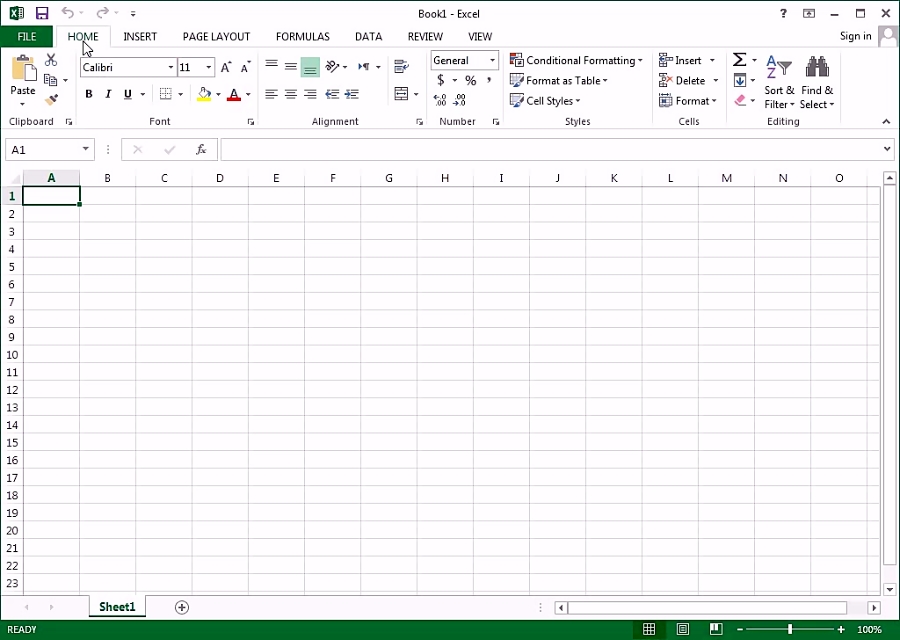Screen dimensions: 900x640
Task: Click the Merge & Center icon
Action: 401,94
